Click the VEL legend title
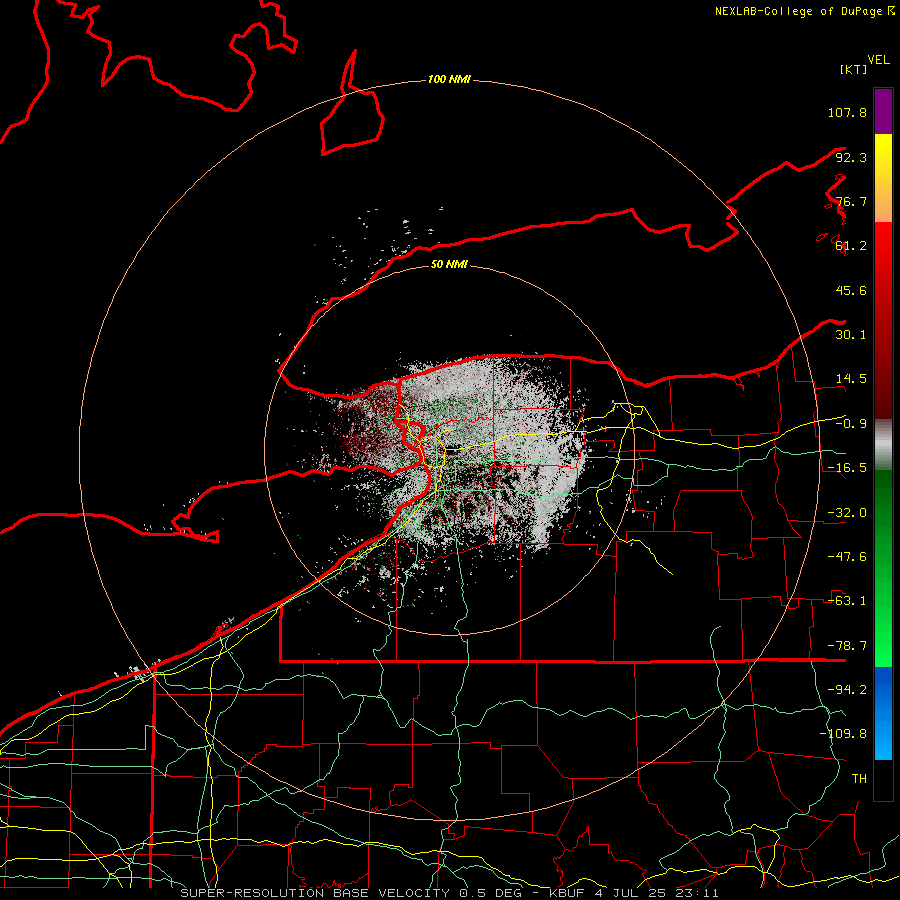Screen dimensions: 900x900 [878, 60]
